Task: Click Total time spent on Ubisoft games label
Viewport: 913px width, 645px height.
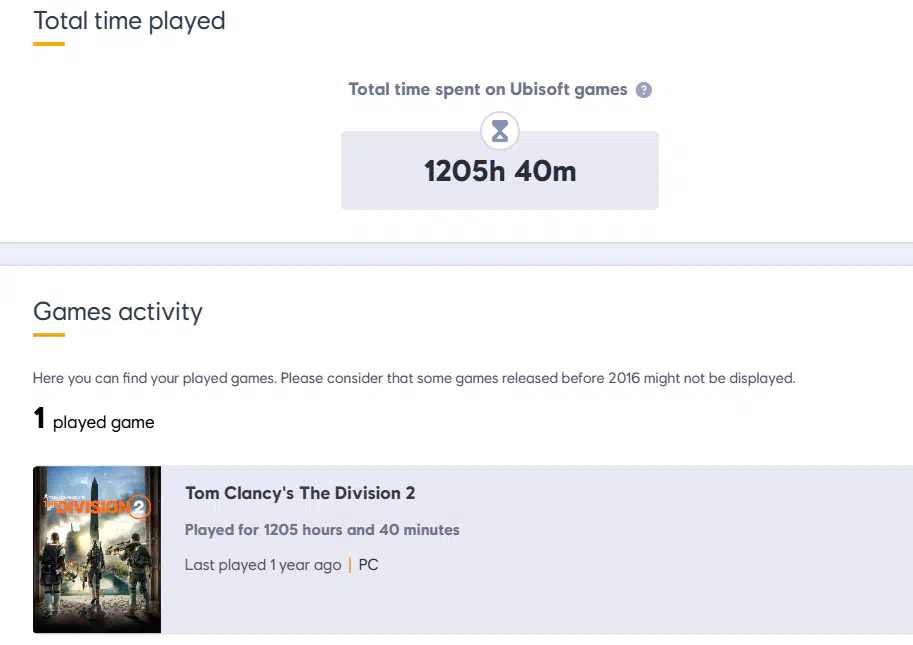Action: tap(487, 89)
